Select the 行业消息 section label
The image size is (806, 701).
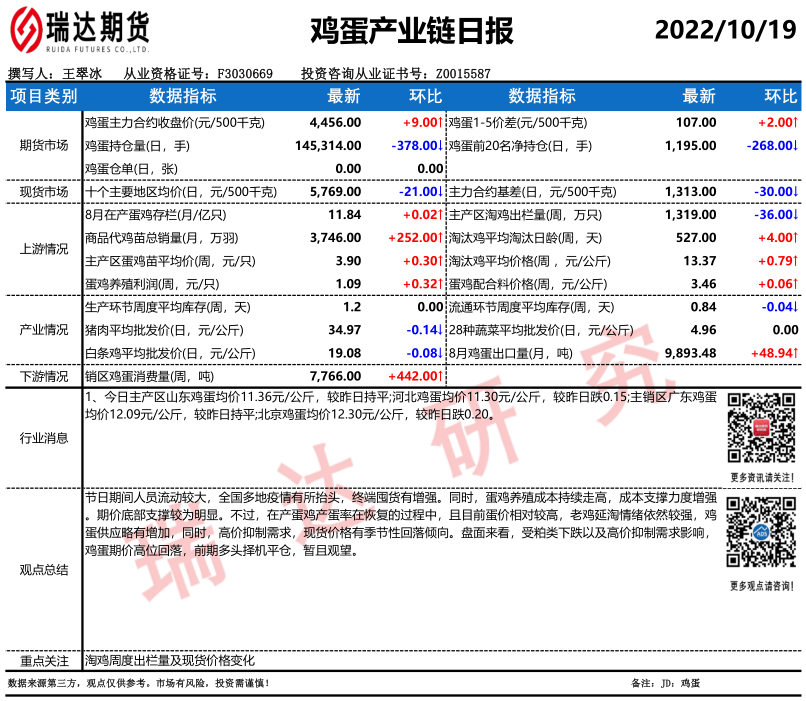coord(44,437)
